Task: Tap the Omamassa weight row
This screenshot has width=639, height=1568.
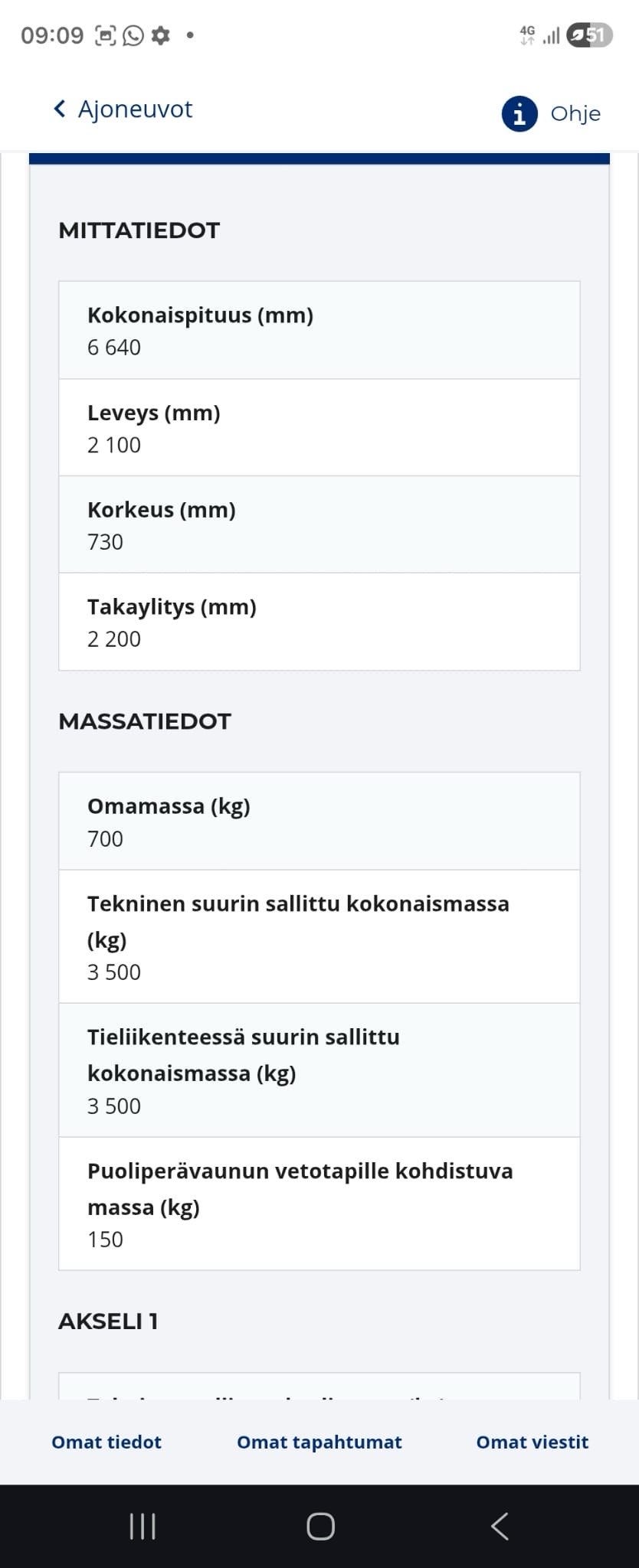Action: click(x=319, y=820)
